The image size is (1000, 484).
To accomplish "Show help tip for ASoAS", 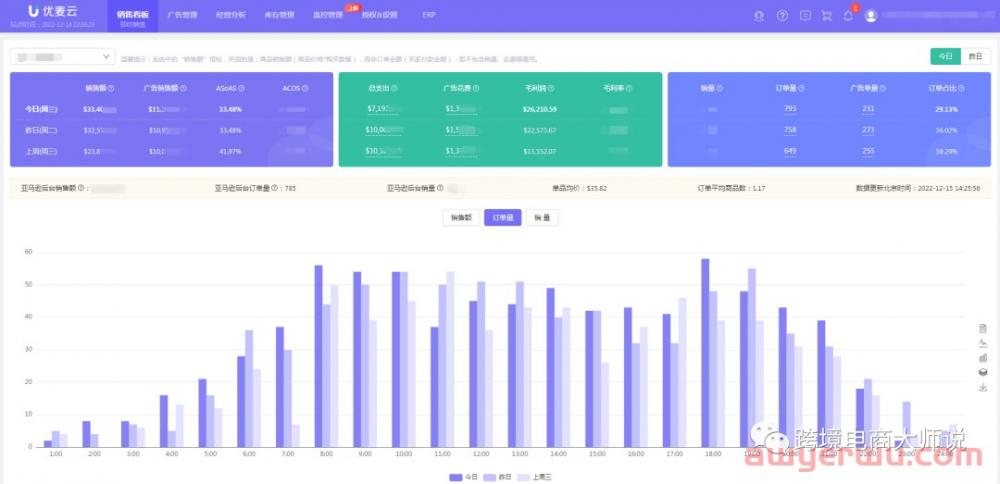I will 241,89.
